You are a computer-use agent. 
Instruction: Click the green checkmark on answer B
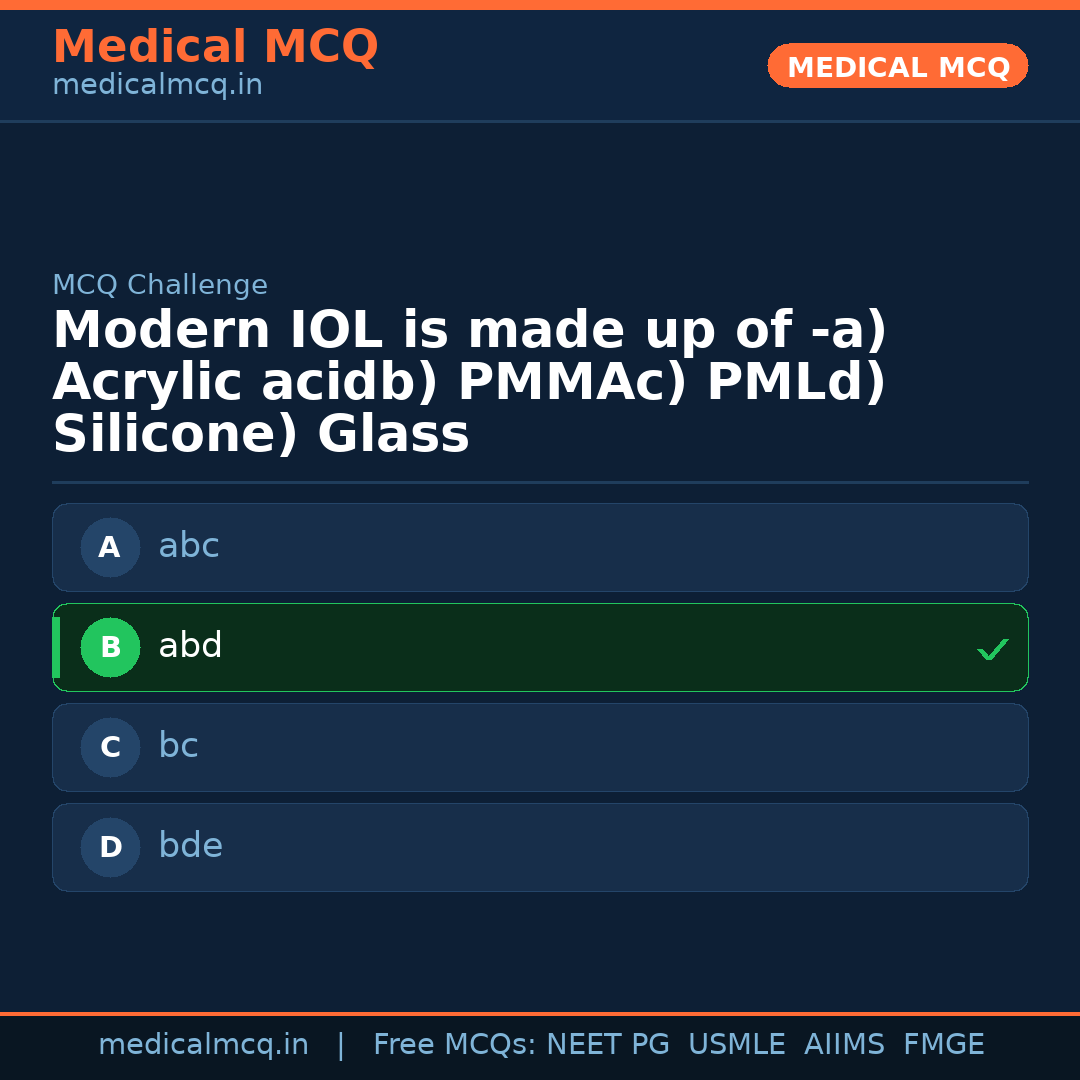993,648
